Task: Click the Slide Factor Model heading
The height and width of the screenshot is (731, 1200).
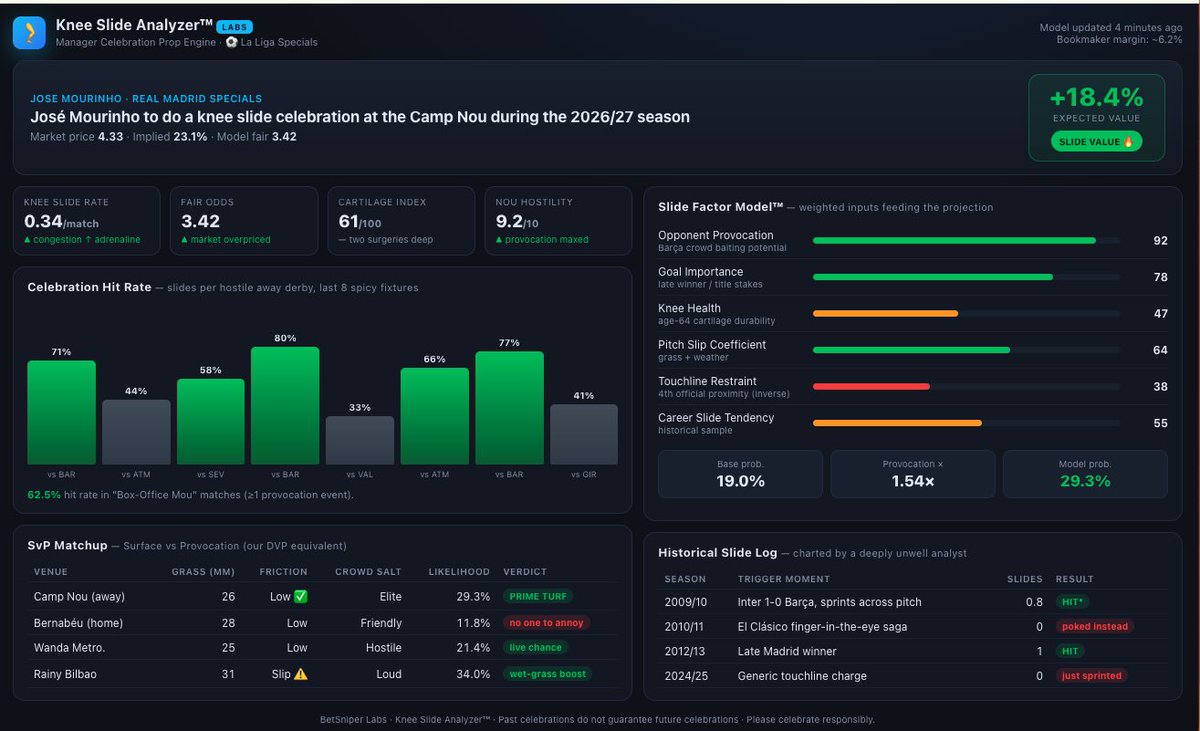Action: (x=720, y=207)
